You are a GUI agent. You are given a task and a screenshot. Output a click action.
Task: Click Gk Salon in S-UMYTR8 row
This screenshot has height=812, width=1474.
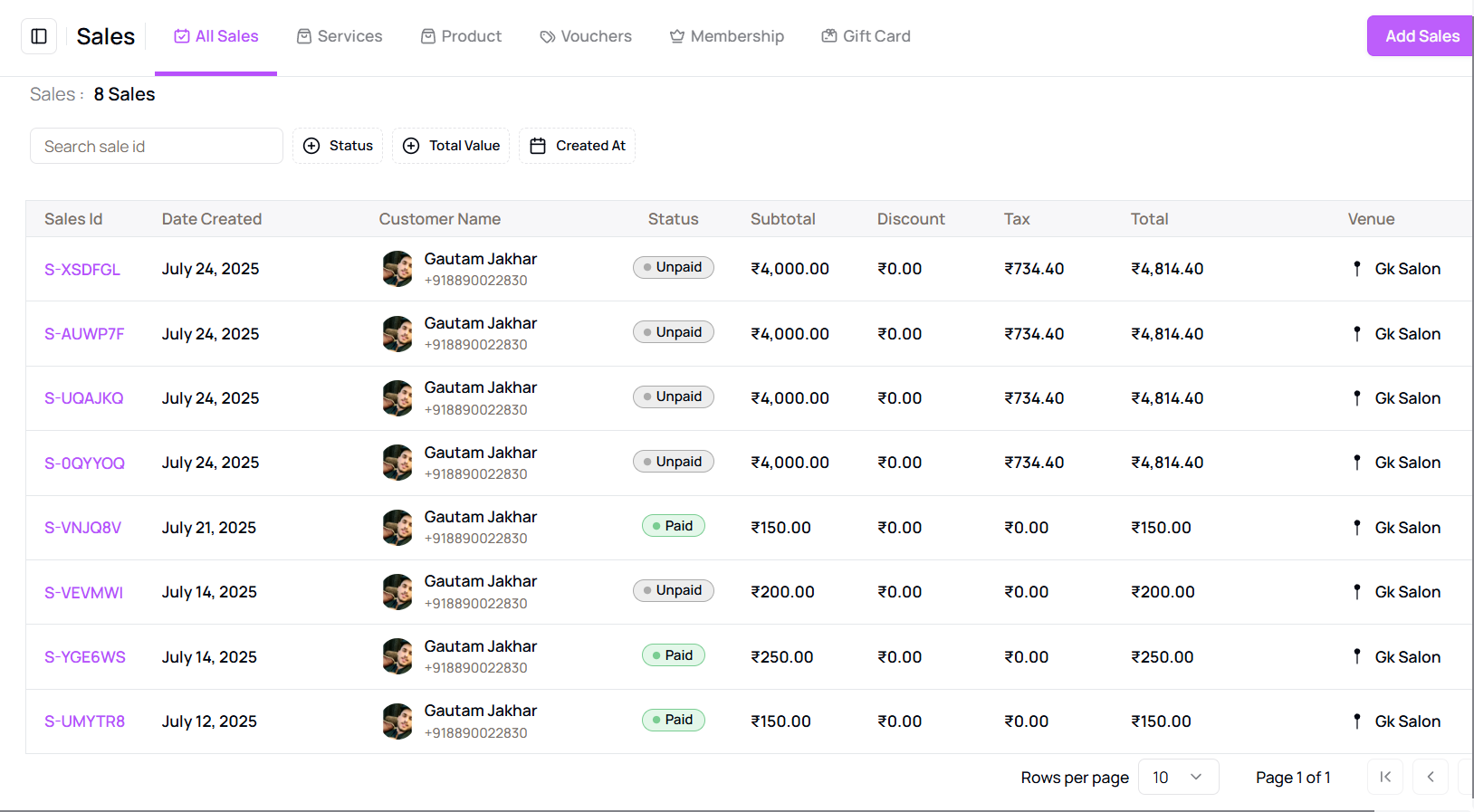[1408, 721]
